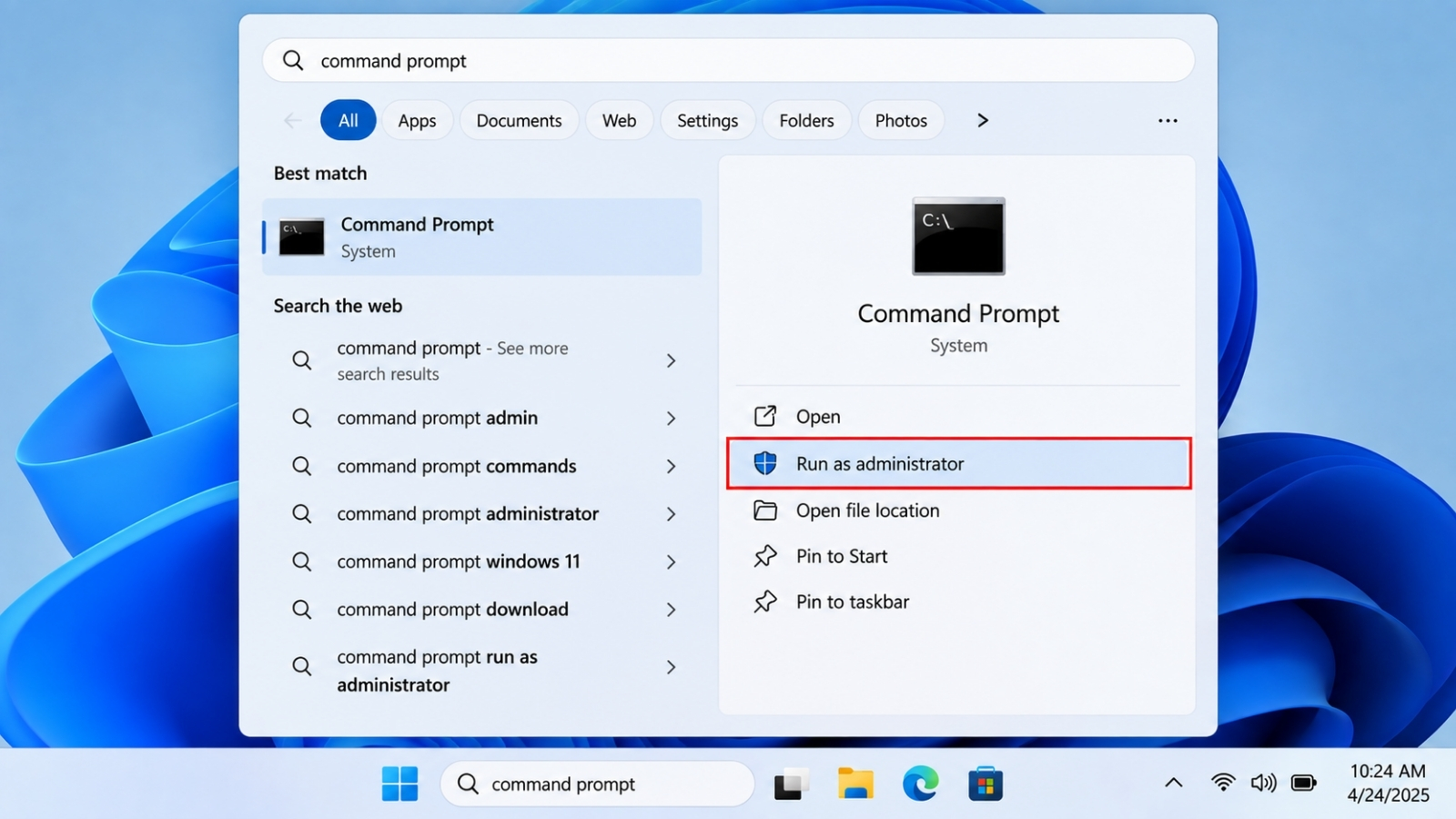1456x819 pixels.
Task: Click the large Command Prompt icon in the preview pane
Action: (x=958, y=236)
